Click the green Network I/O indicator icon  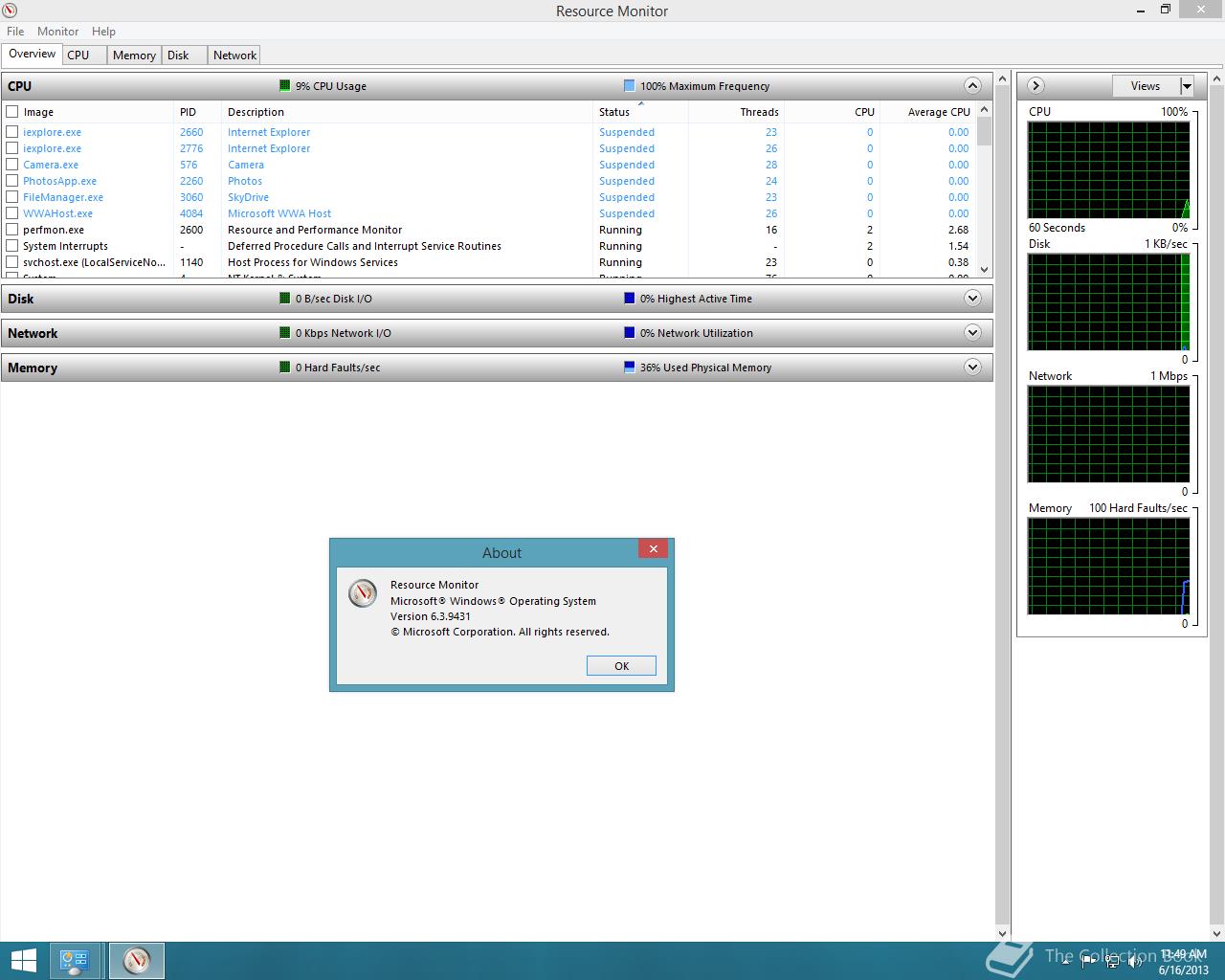tap(284, 333)
